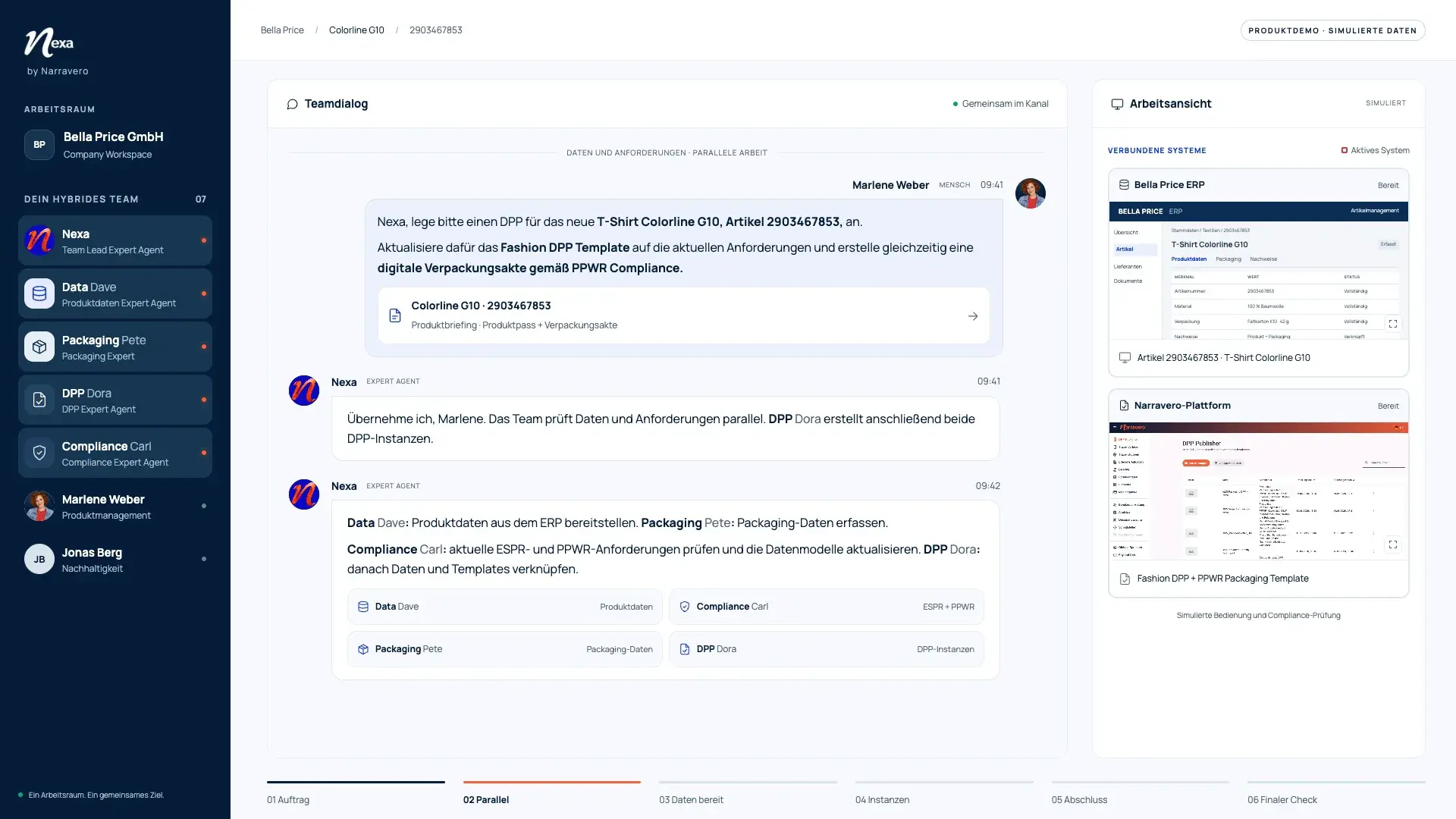Image resolution: width=1456 pixels, height=819 pixels.
Task: Click the Narravero DPP Publisher screenshot thumbnail
Action: point(1259,491)
